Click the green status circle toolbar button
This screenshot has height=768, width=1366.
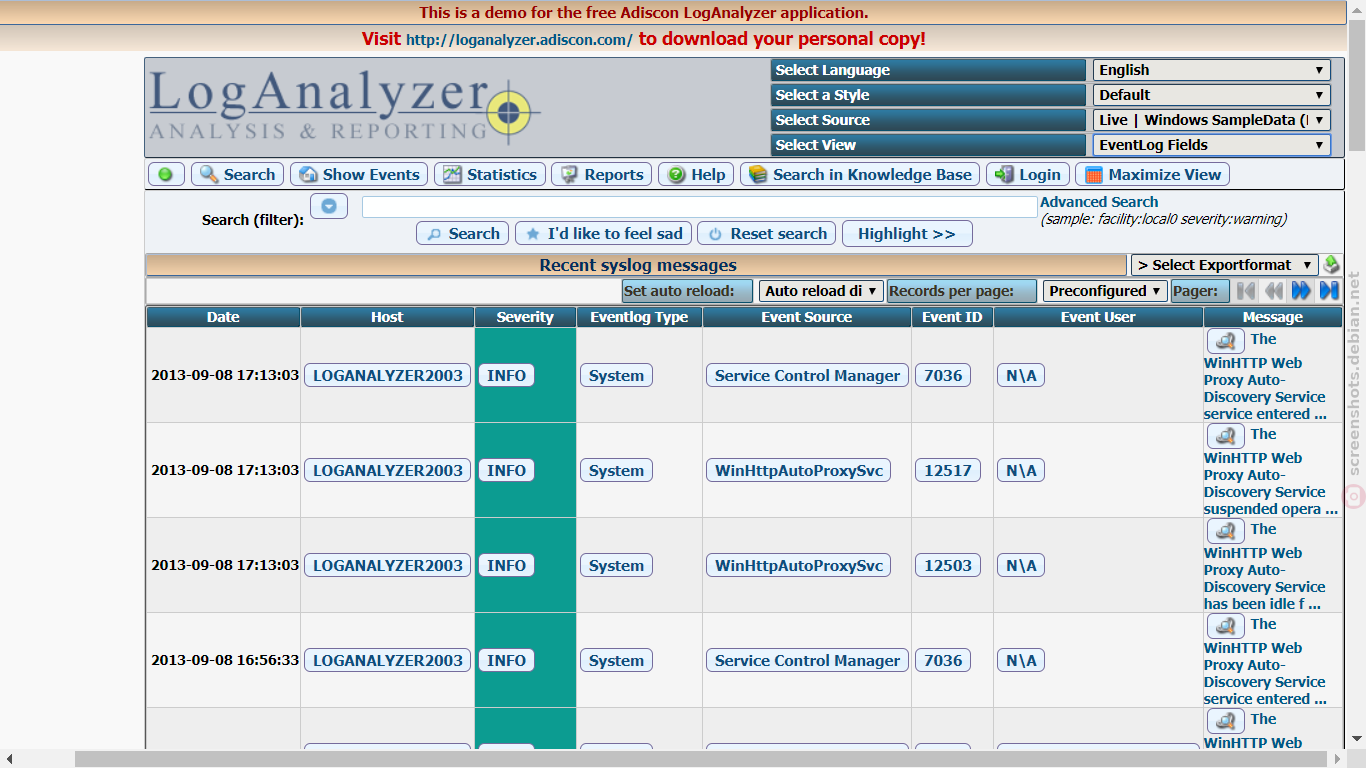tap(166, 174)
